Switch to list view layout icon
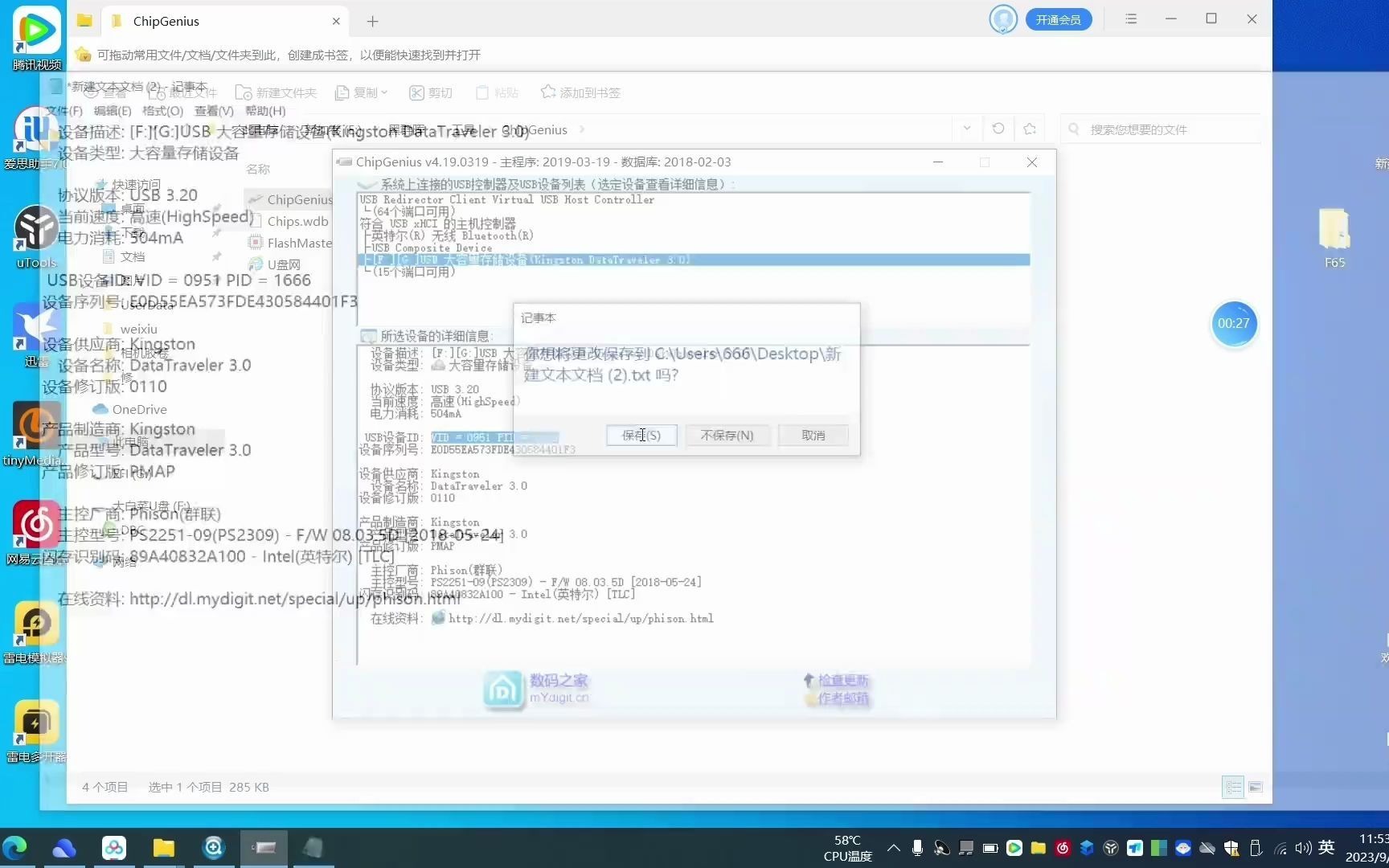The height and width of the screenshot is (868, 1389). (x=1233, y=787)
